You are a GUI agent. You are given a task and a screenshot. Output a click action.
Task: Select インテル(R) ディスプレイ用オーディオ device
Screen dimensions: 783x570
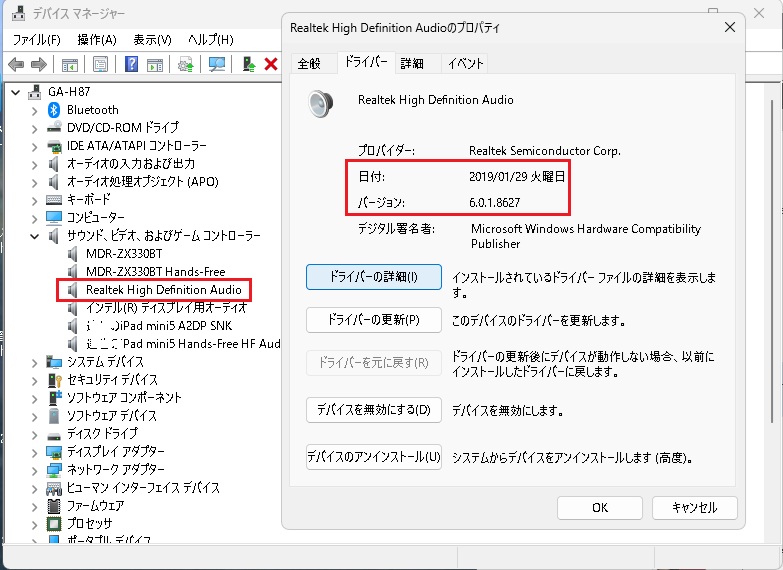[x=166, y=308]
